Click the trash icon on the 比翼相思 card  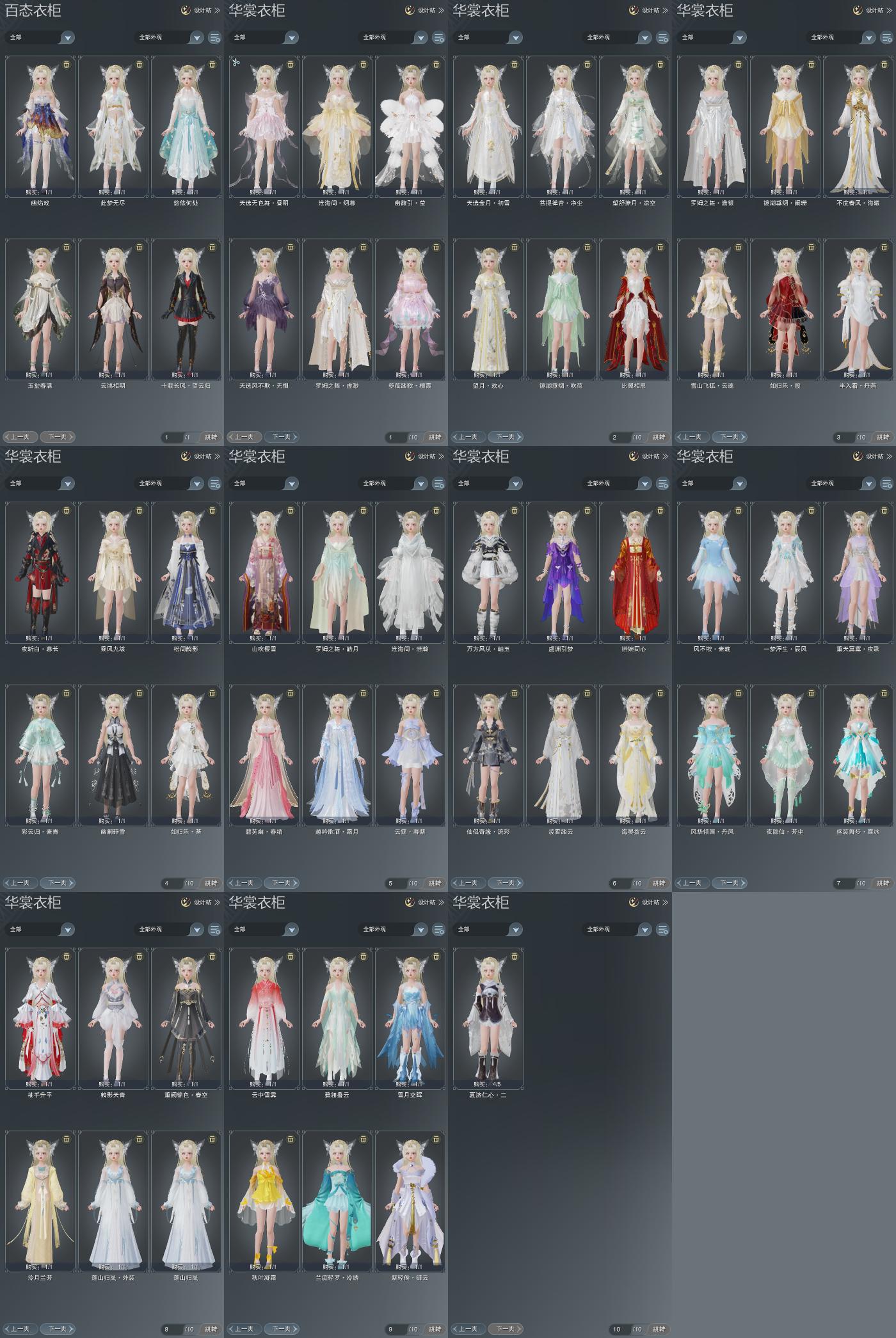660,247
